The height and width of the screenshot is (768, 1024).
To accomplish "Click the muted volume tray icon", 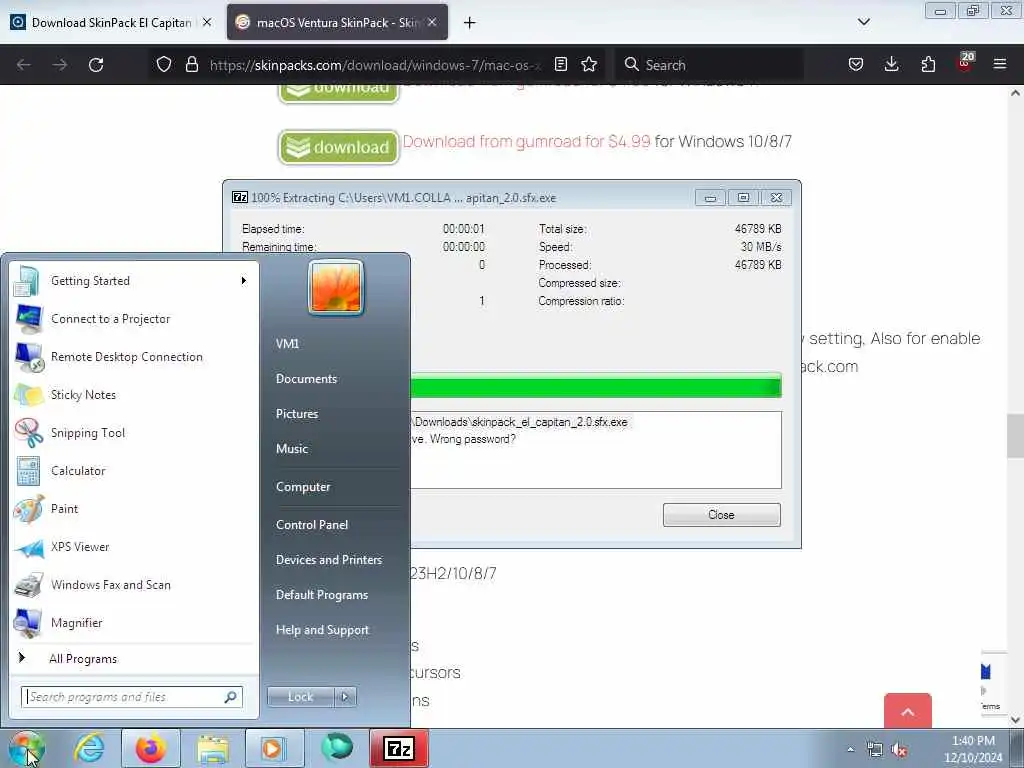I will pyautogui.click(x=899, y=750).
